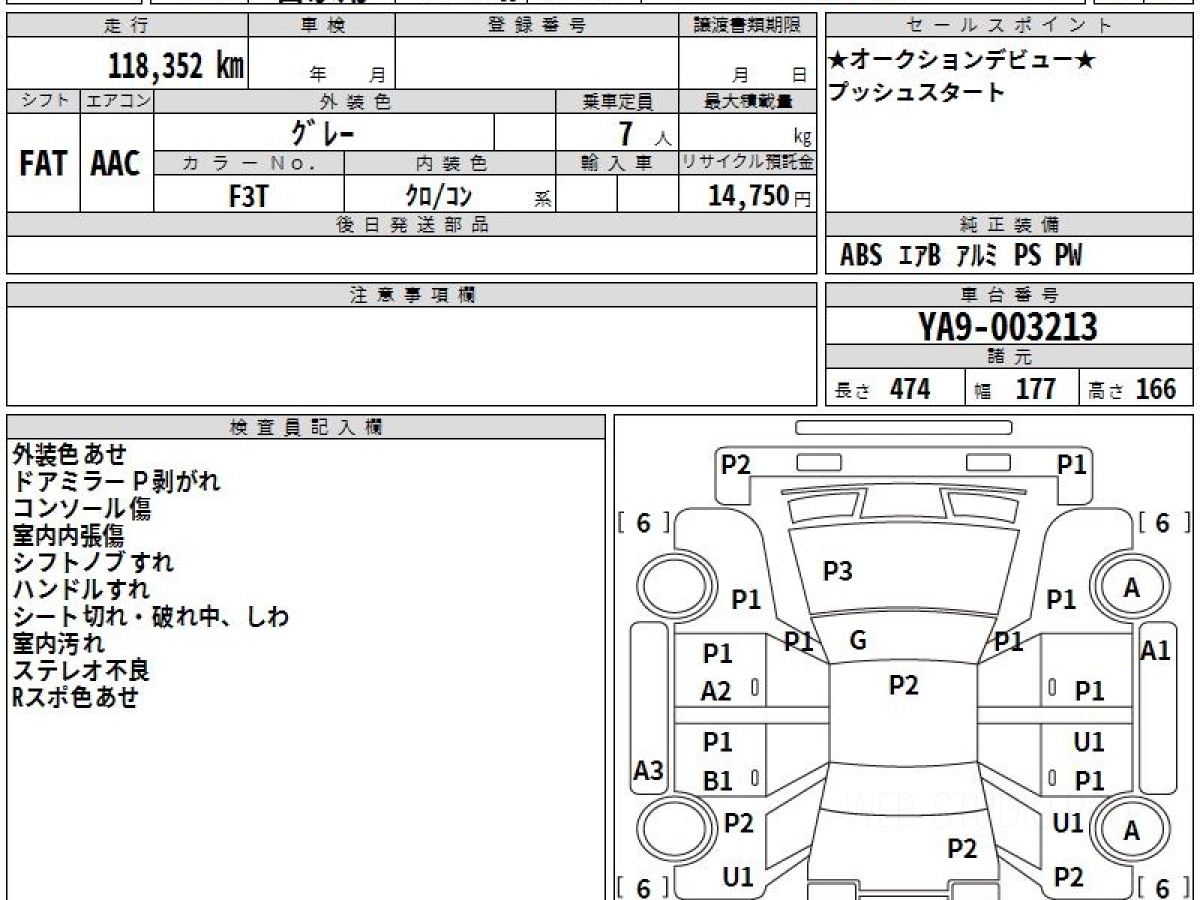Select the A3 damage mark
Screen dimensions: 1200x900
650,770
